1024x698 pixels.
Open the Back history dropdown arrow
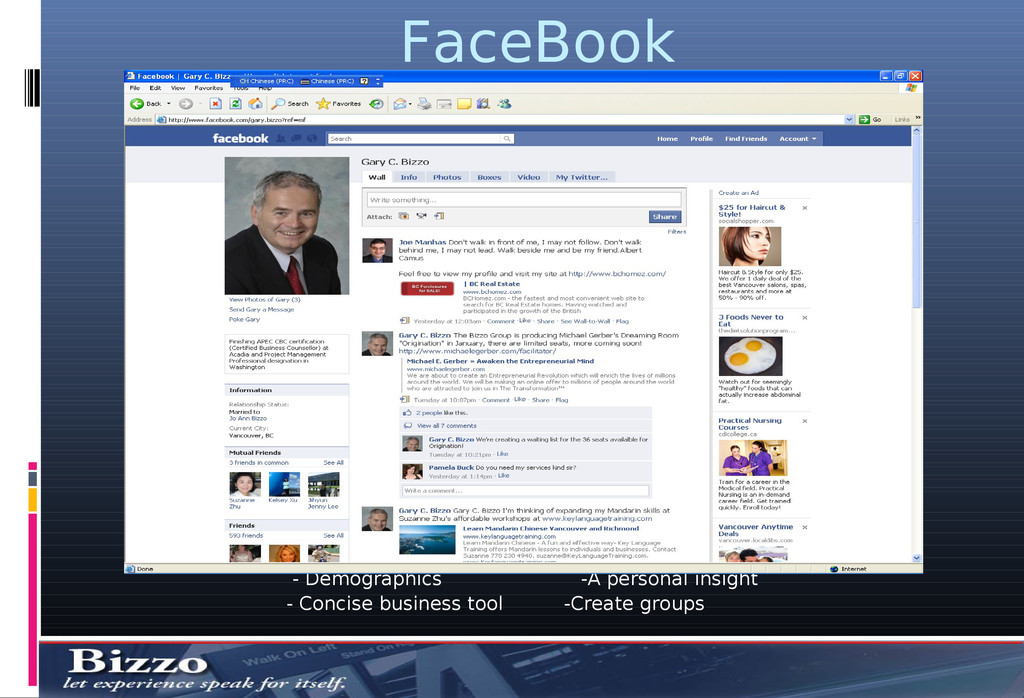(x=169, y=104)
